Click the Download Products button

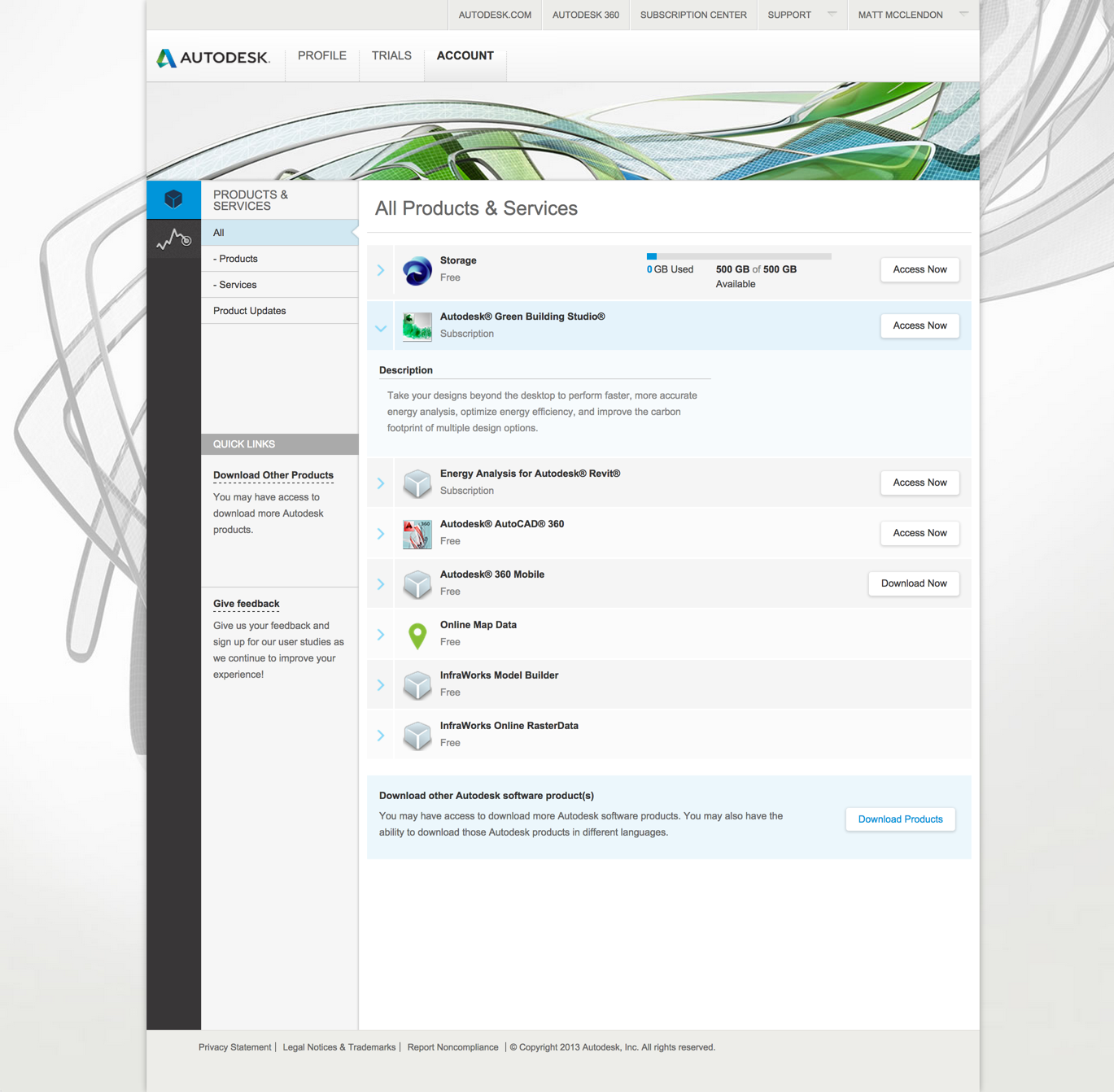[x=900, y=819]
